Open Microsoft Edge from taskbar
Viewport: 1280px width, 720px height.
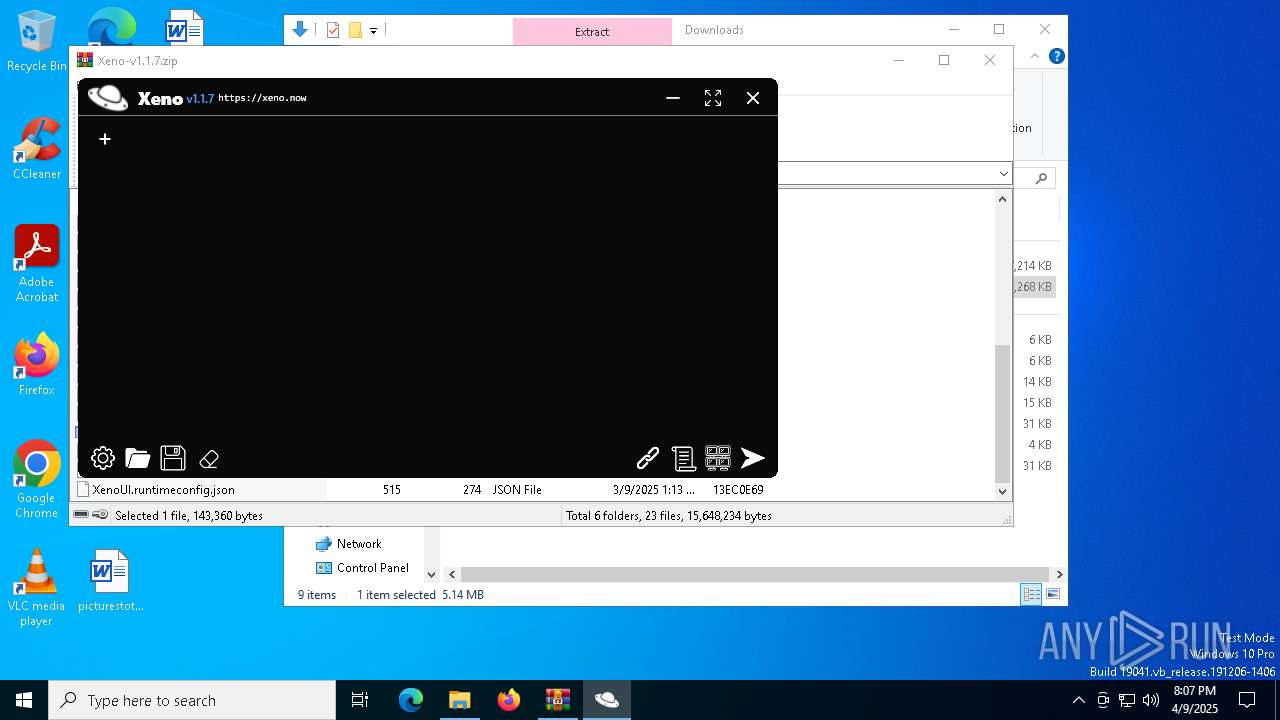411,700
